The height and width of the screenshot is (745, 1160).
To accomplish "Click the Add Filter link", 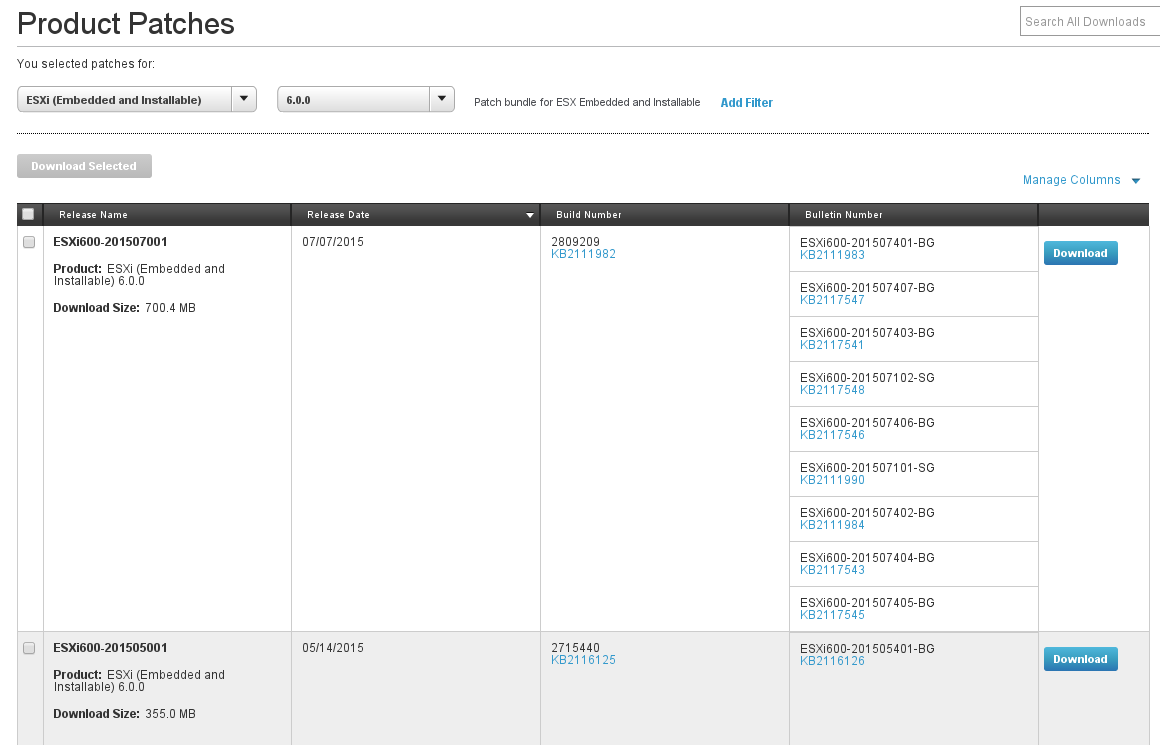I will [746, 103].
